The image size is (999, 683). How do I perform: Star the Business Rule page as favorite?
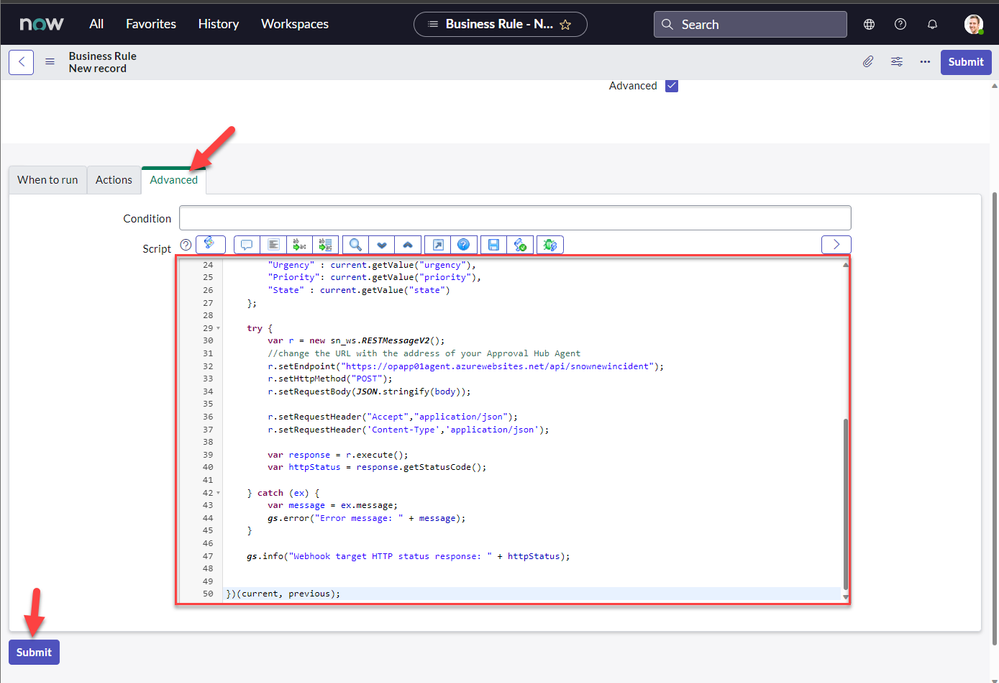point(566,24)
